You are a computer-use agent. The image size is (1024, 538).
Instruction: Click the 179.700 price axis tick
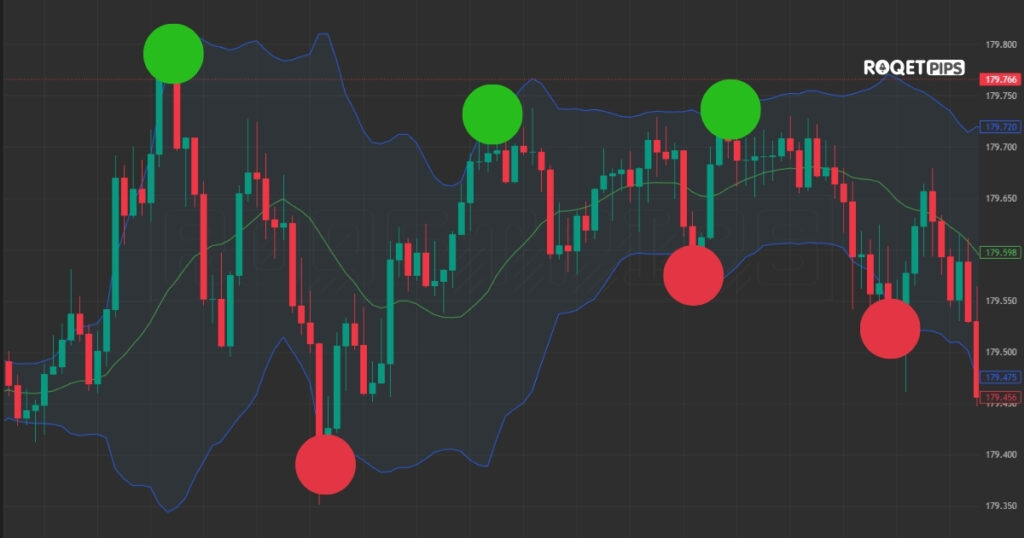[1000, 147]
